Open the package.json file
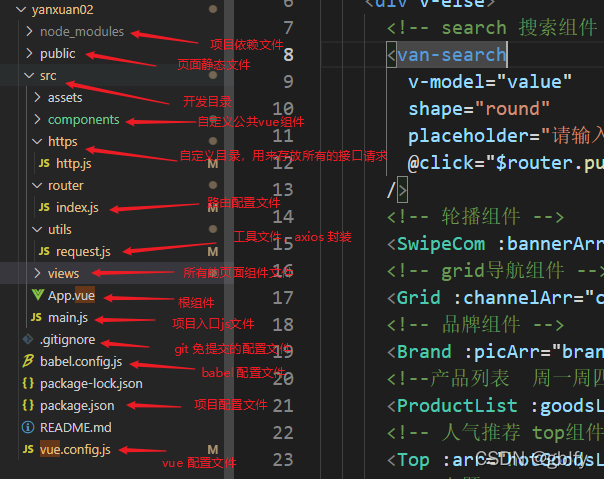The height and width of the screenshot is (479, 604). tap(77, 405)
